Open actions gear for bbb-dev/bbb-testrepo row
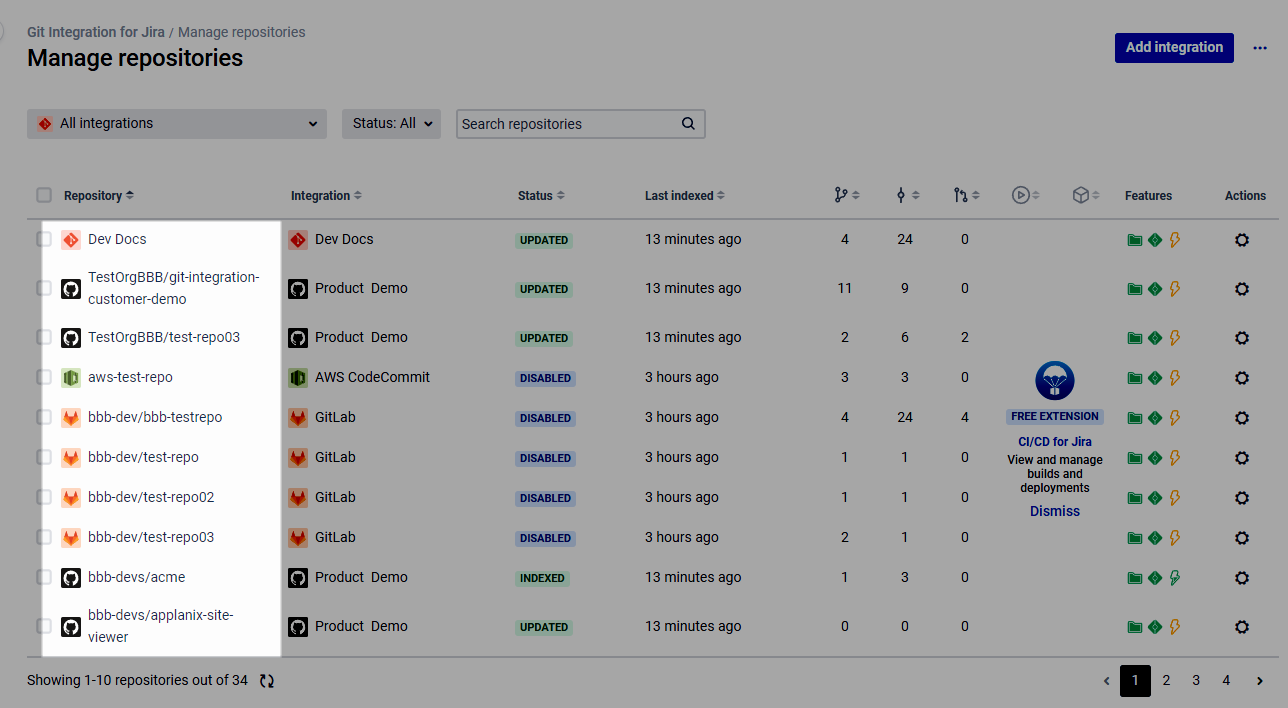This screenshot has width=1288, height=708. 1242,418
